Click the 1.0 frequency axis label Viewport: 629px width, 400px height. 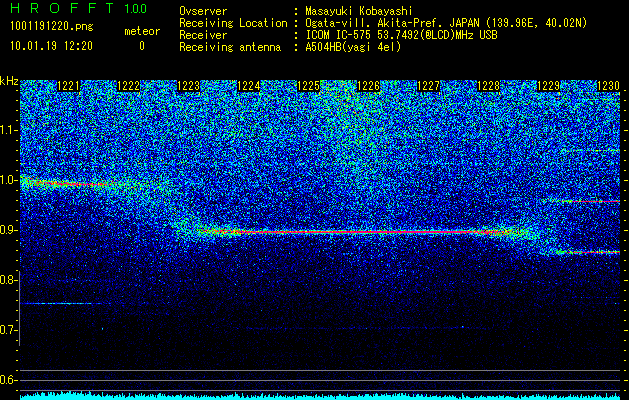point(8,180)
